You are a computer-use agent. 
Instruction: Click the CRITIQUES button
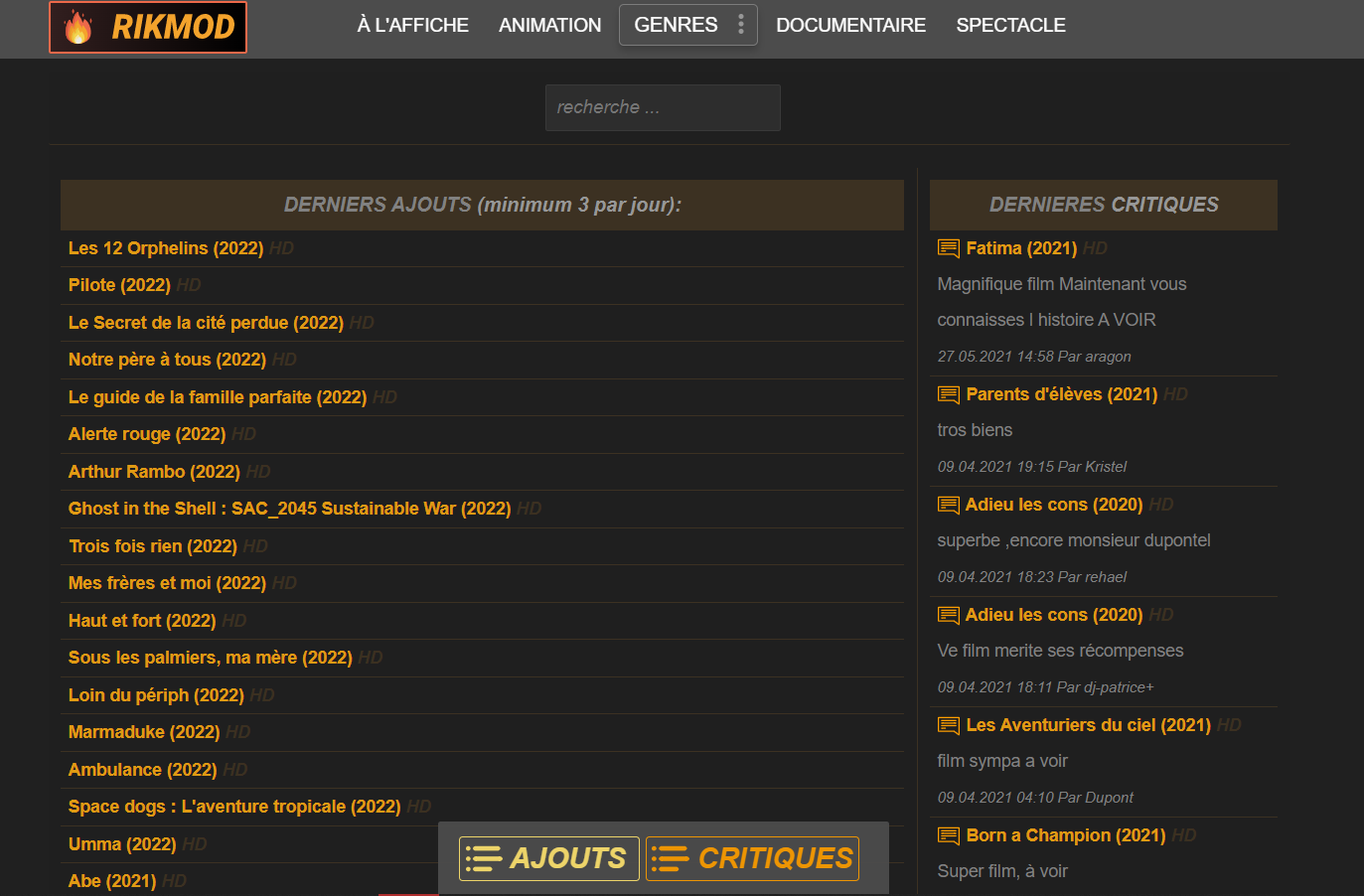click(x=752, y=858)
